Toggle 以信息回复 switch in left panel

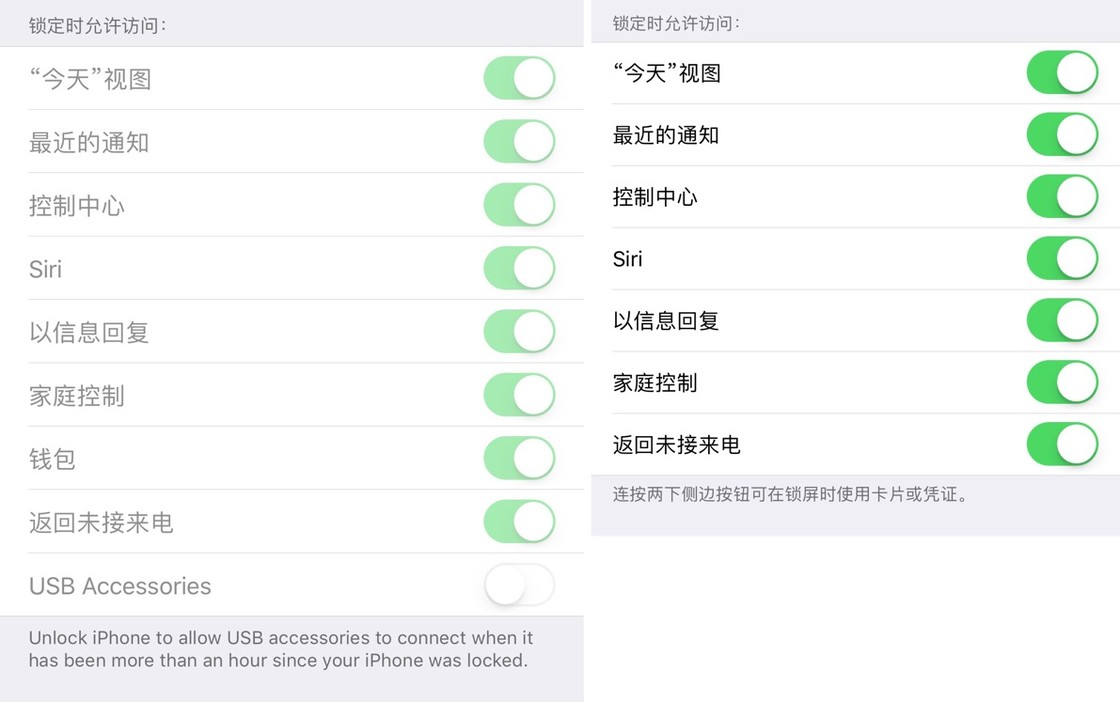[x=519, y=332]
